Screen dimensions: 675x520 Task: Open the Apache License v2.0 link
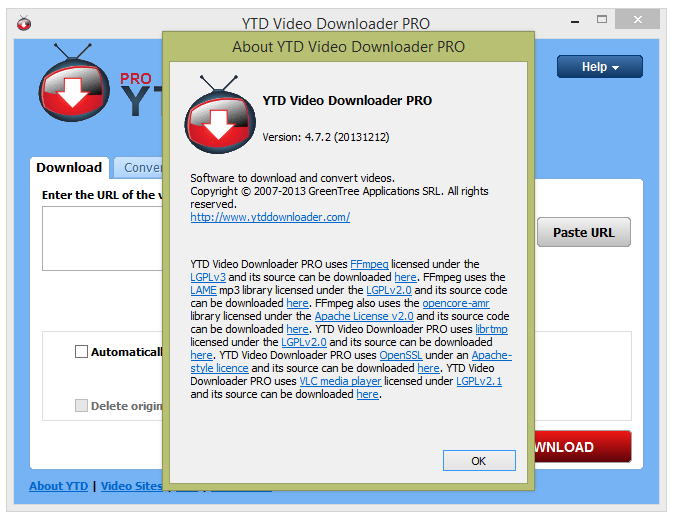click(364, 316)
